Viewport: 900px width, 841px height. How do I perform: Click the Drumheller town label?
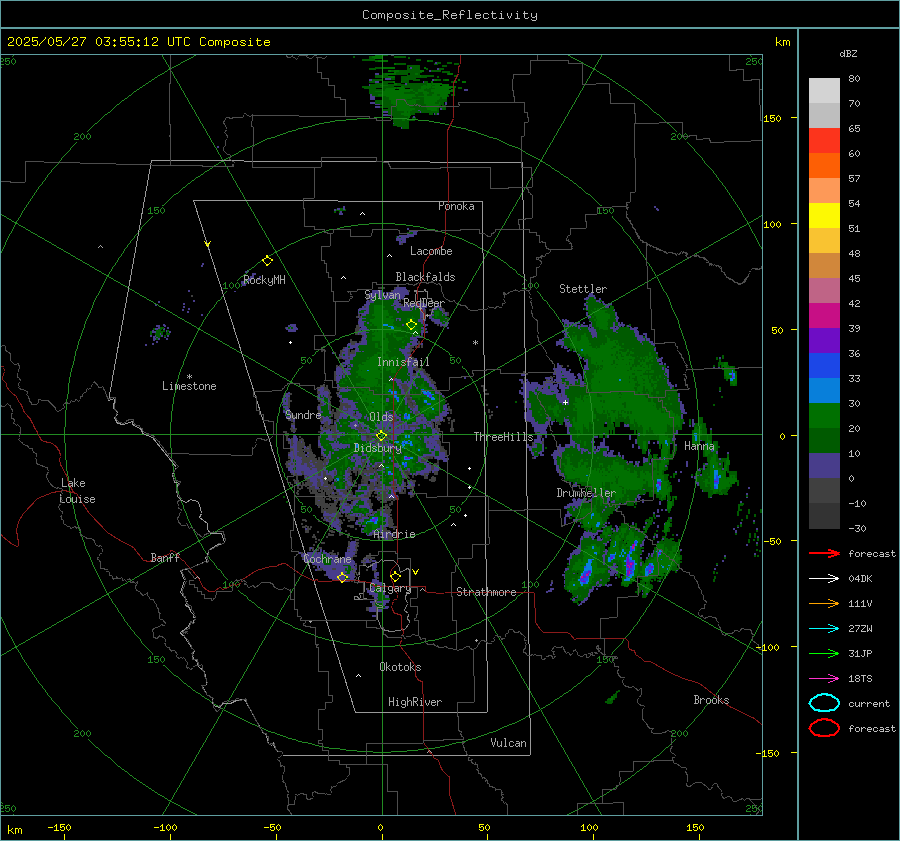(586, 493)
